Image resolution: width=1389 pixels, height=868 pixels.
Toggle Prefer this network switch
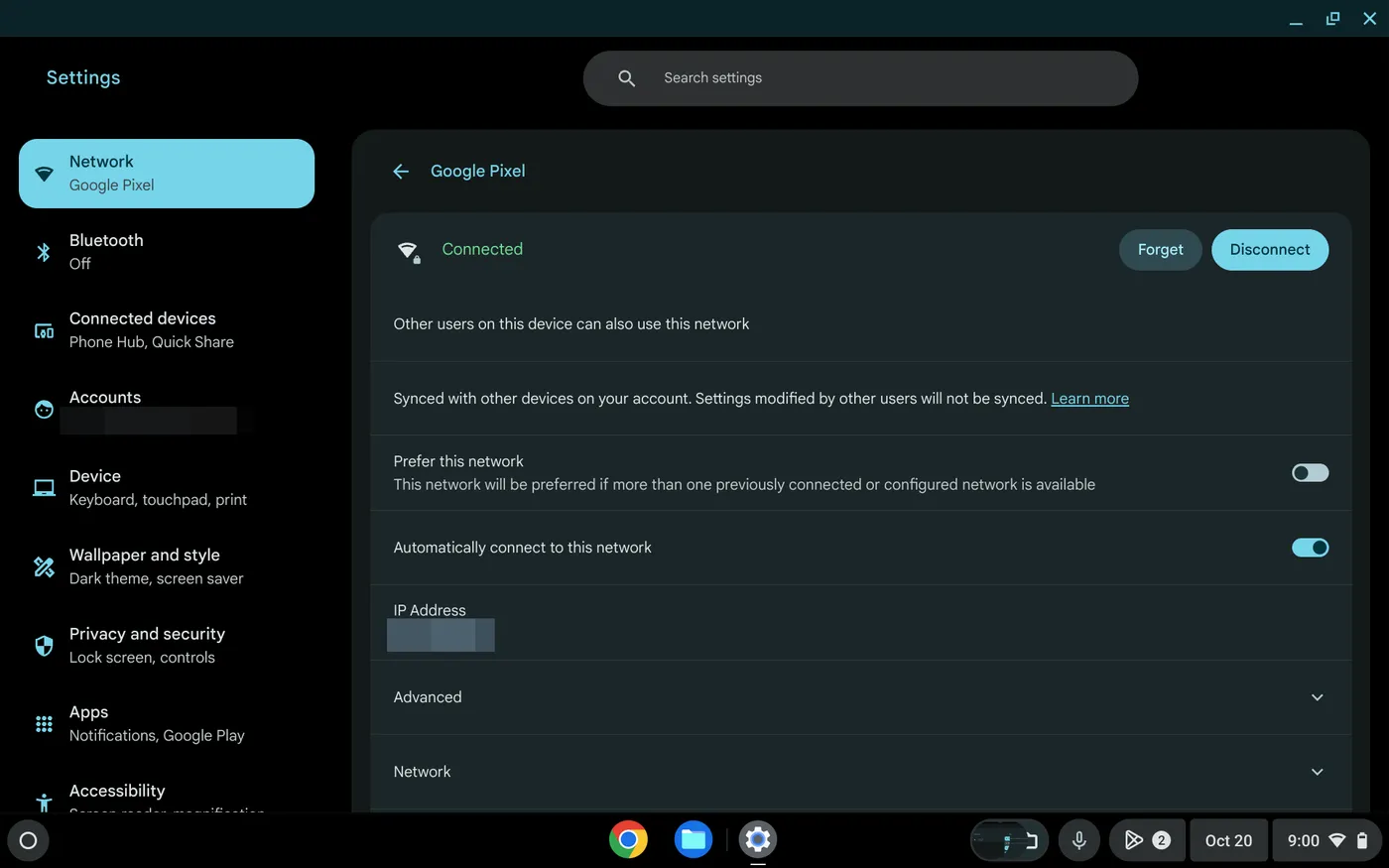pyautogui.click(x=1310, y=473)
